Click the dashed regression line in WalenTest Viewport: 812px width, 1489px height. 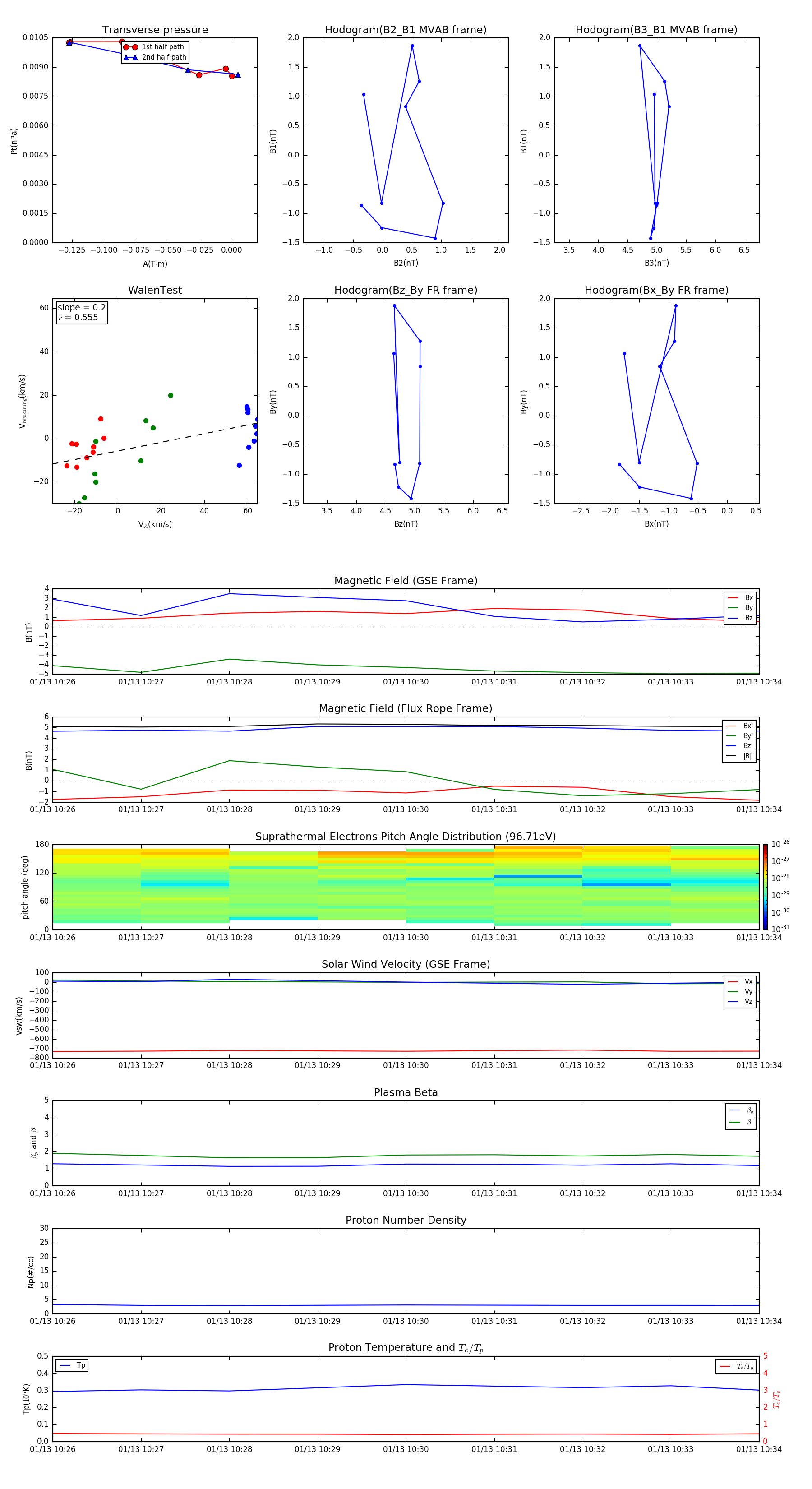[x=155, y=443]
